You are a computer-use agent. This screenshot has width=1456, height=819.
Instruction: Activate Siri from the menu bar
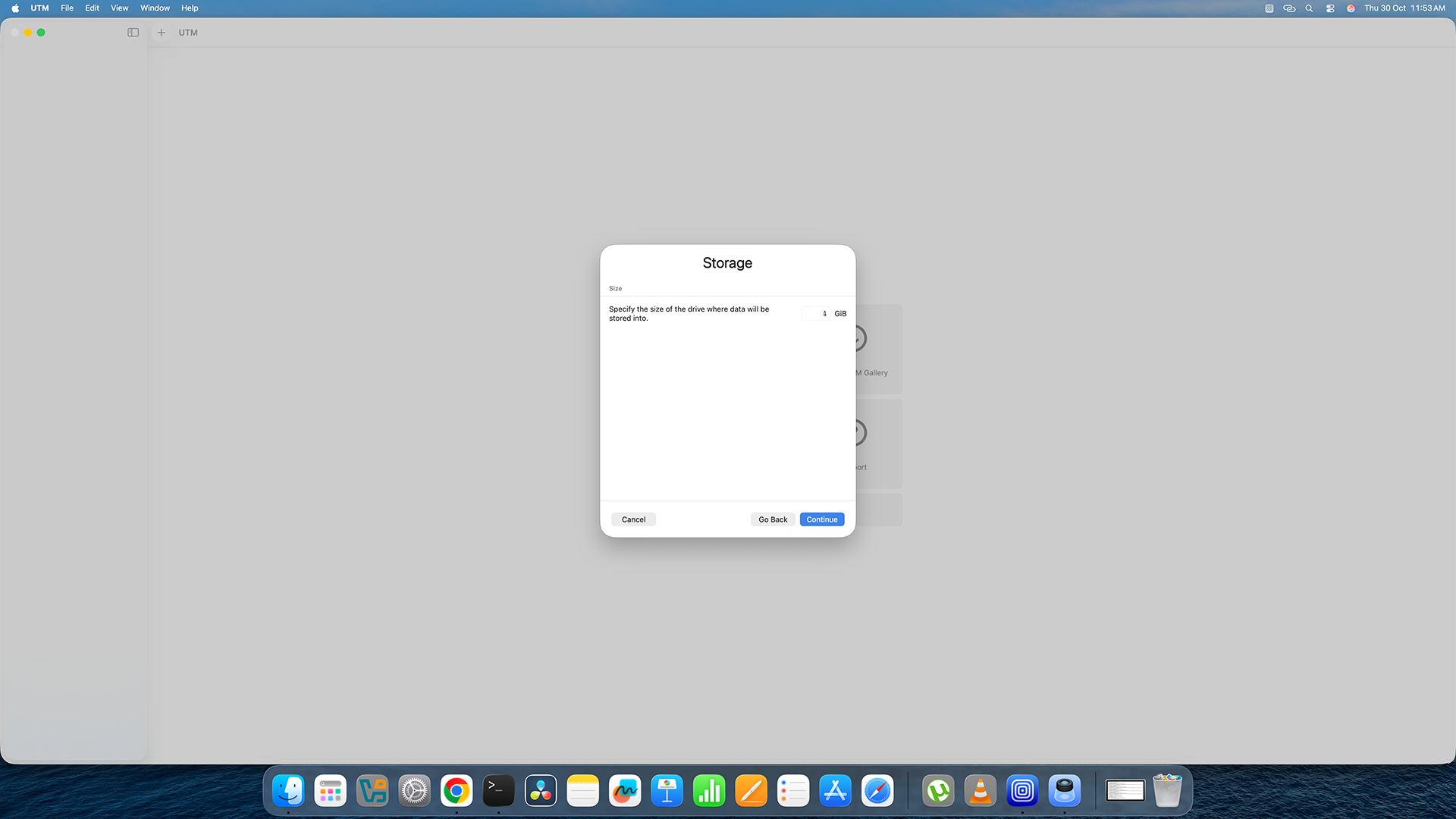1351,8
